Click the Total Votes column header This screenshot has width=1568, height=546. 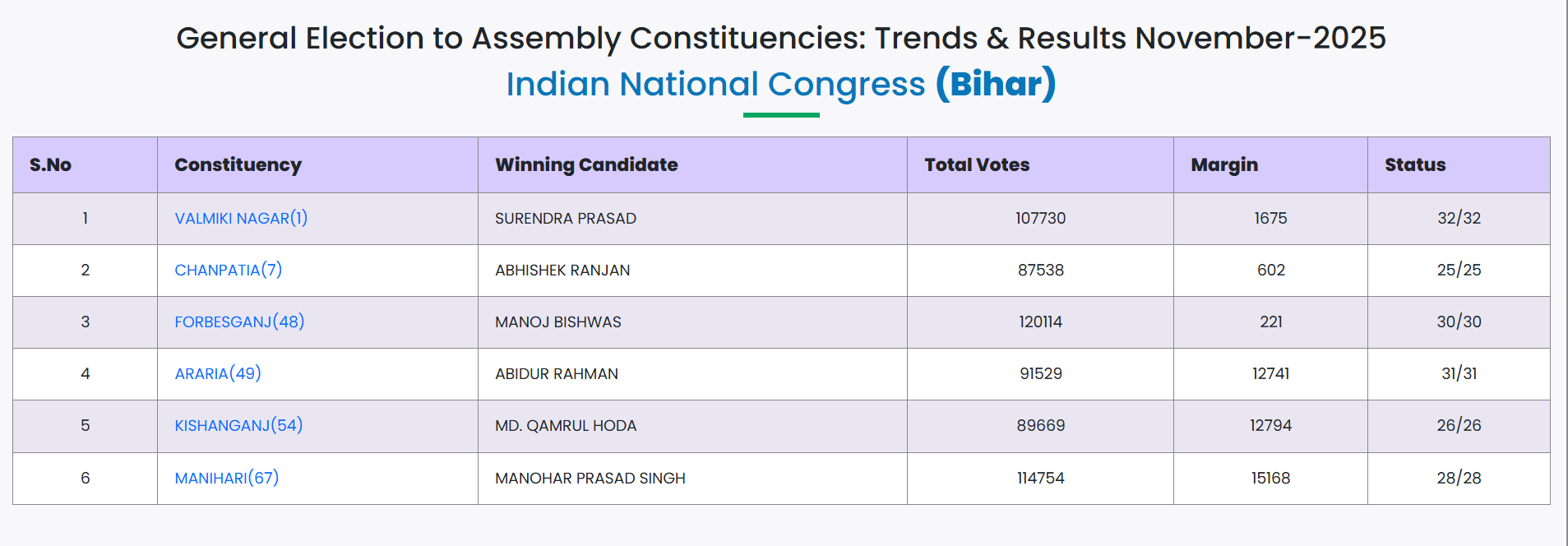click(977, 165)
